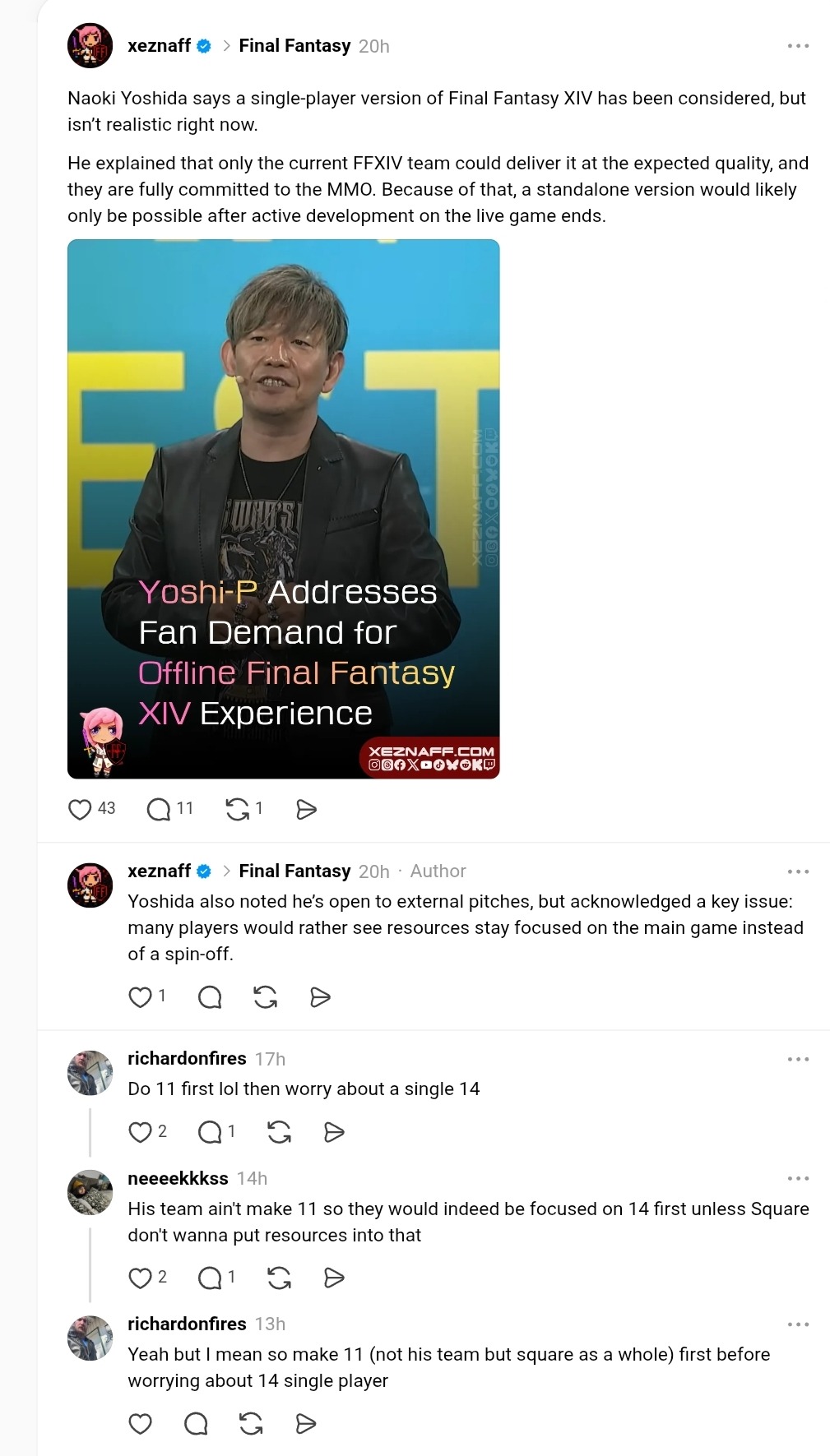Screen dimensions: 830x1456
Task: Open the Yoshi-P post image
Action: coord(284,509)
